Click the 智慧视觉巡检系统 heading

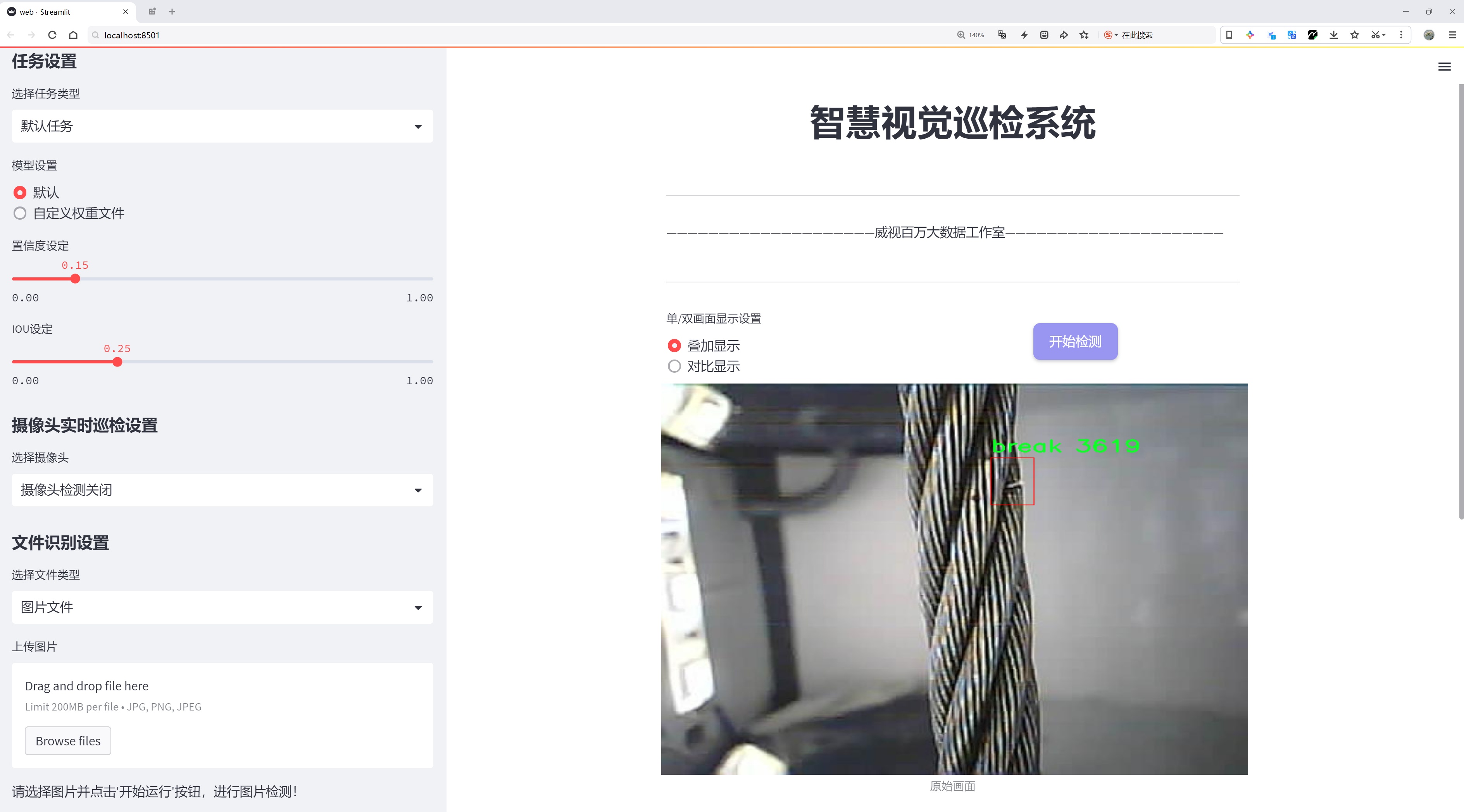click(952, 123)
